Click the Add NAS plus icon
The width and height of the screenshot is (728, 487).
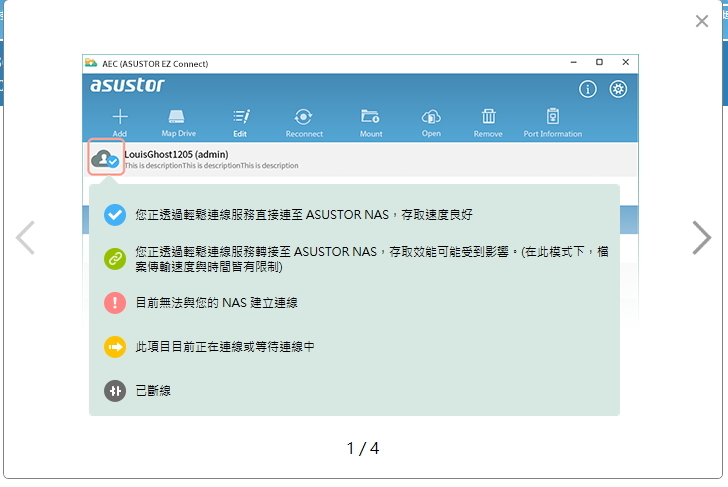(x=120, y=117)
